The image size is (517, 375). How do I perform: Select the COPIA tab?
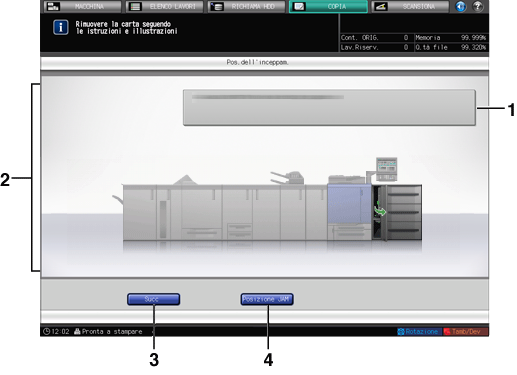pos(328,6)
